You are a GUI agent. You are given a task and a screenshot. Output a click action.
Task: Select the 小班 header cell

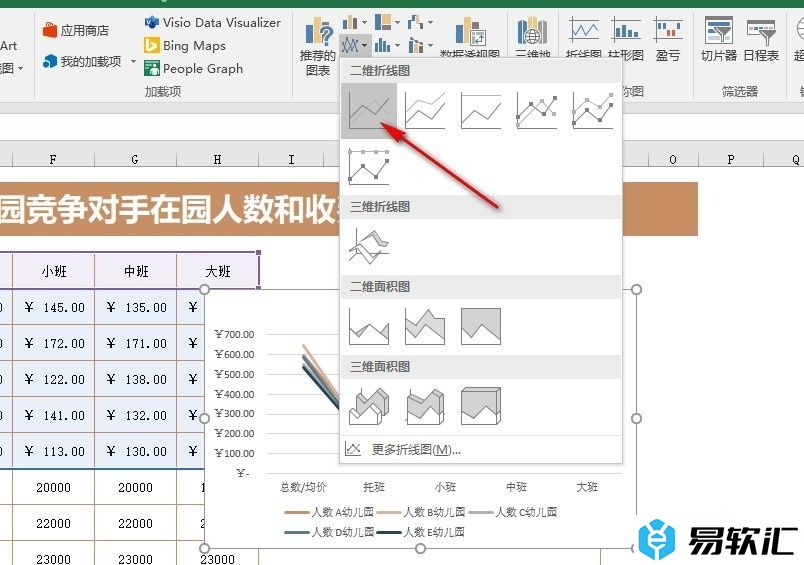[53, 271]
